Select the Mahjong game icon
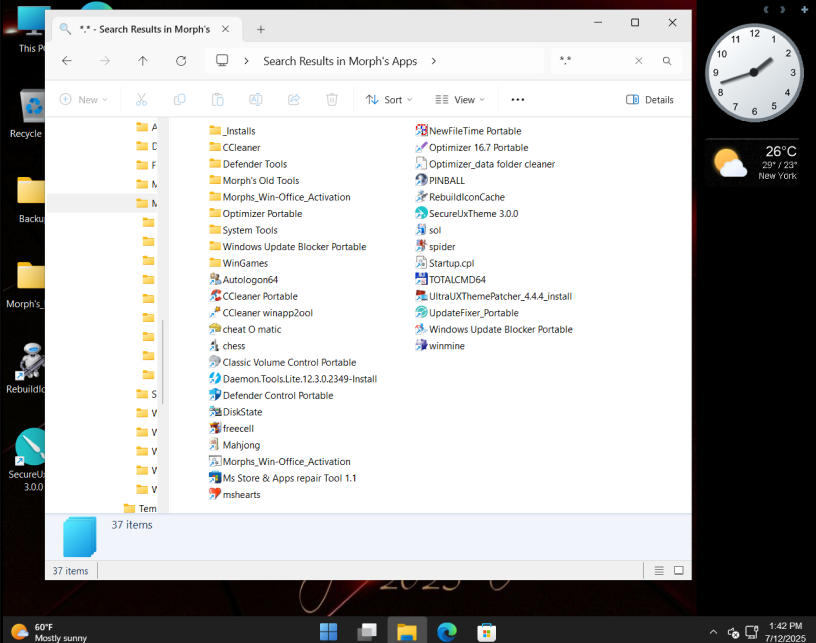The image size is (816, 643). tap(215, 445)
